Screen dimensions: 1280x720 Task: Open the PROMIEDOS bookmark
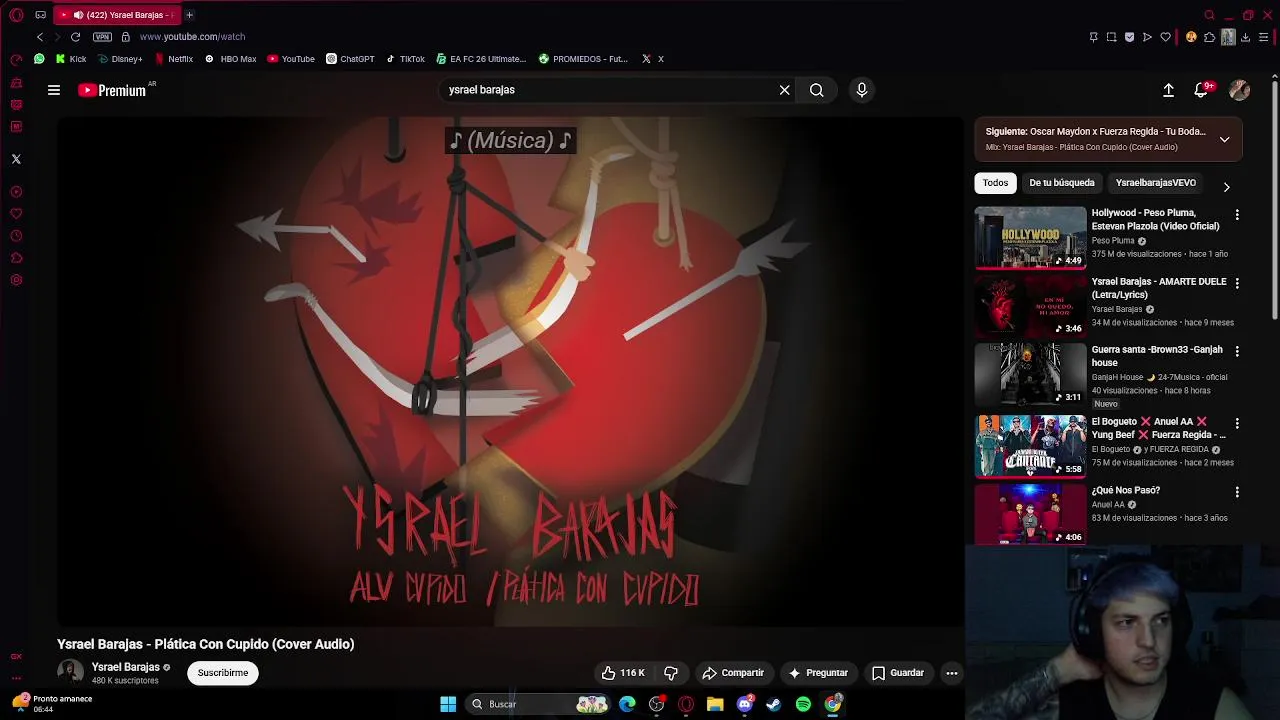[x=583, y=59]
